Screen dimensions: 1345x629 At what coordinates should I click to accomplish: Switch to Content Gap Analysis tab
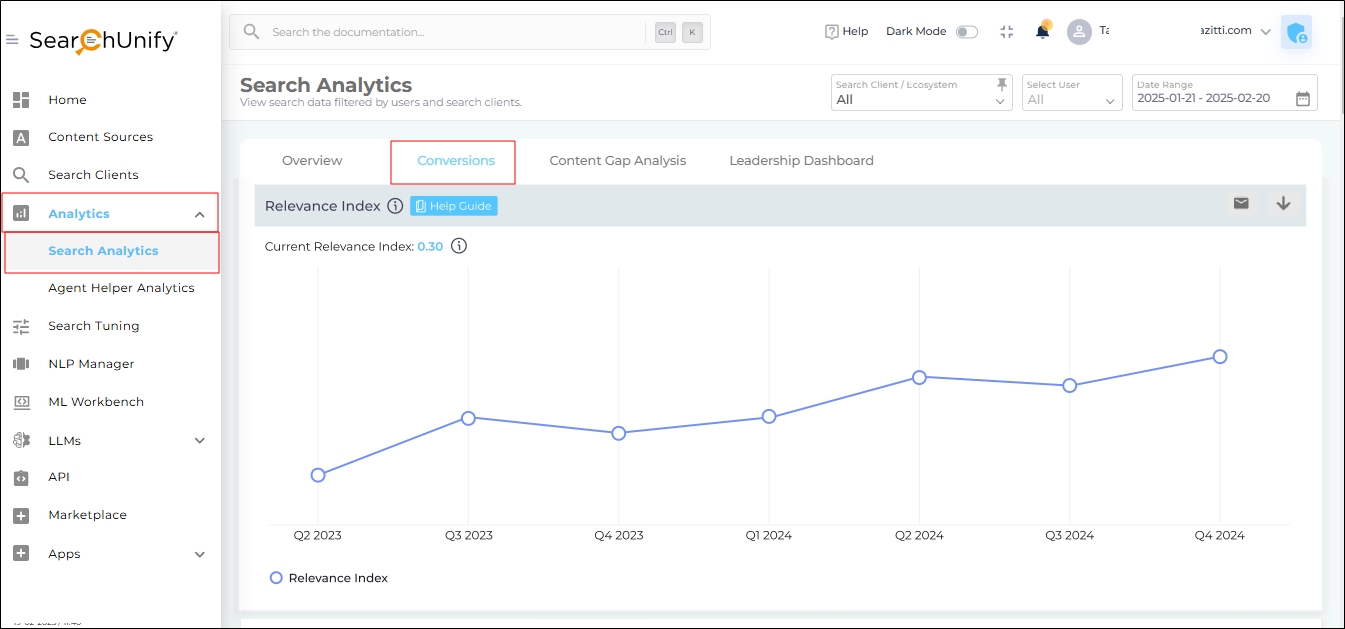(x=617, y=161)
